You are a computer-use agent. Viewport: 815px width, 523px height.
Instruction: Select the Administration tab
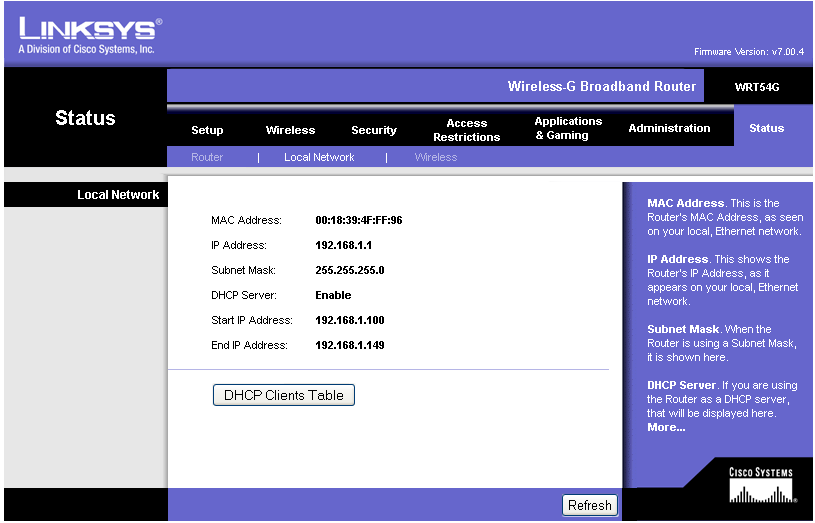coord(669,128)
